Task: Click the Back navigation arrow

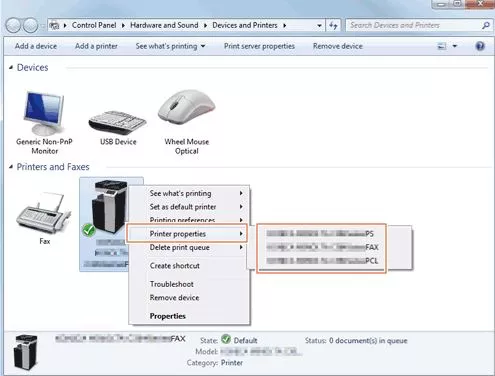Action: pos(13,25)
